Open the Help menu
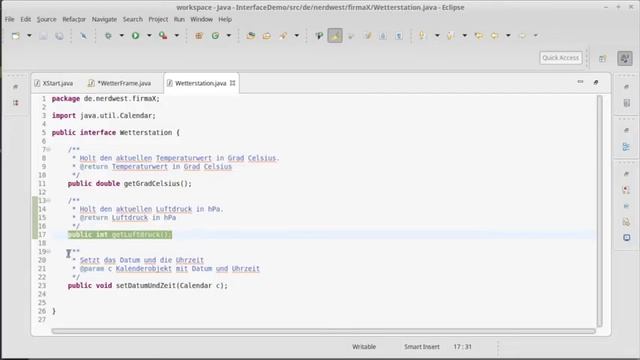Screen dimensions: 640x360 point(225,19)
